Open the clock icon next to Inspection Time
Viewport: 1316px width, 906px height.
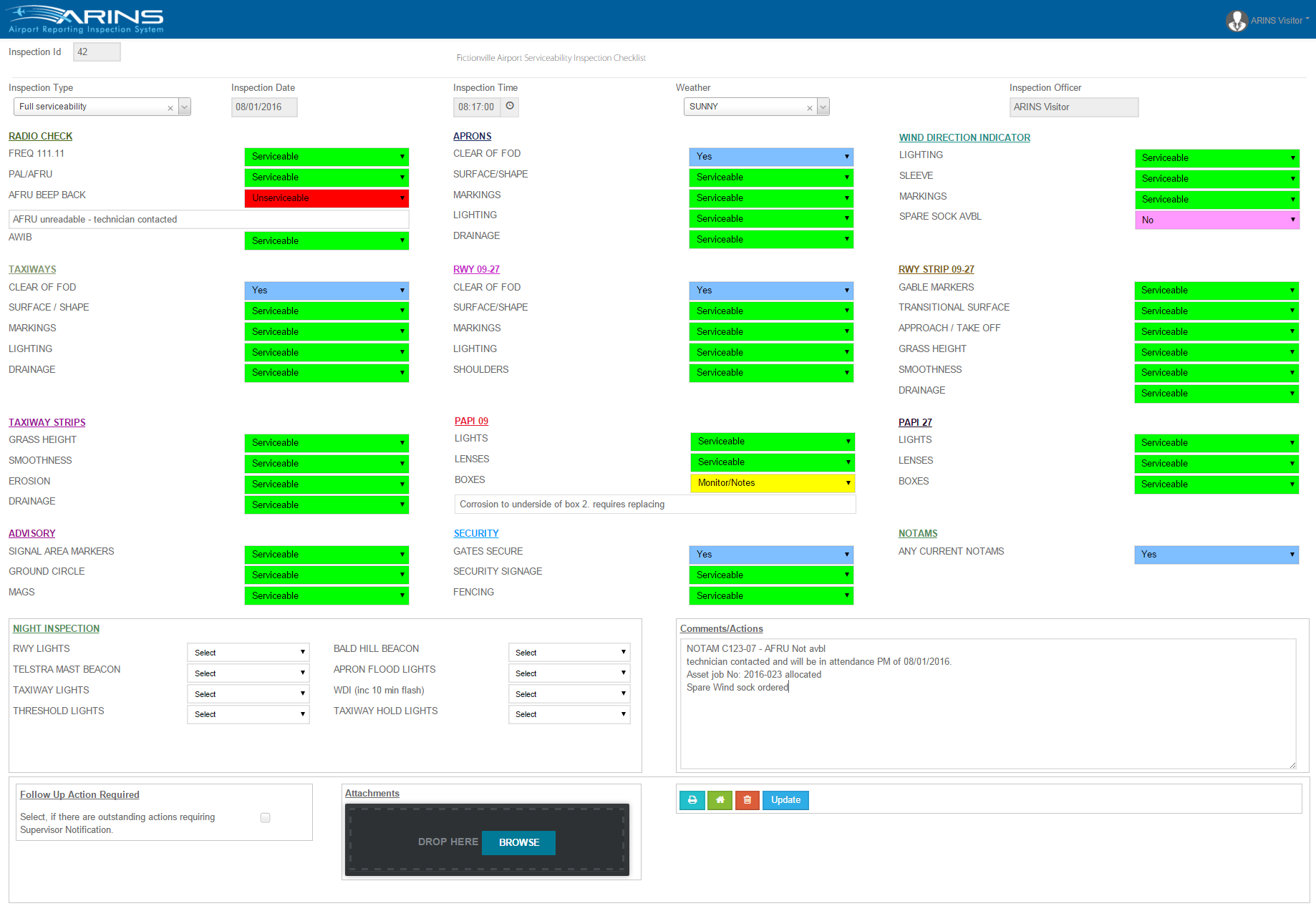click(508, 107)
